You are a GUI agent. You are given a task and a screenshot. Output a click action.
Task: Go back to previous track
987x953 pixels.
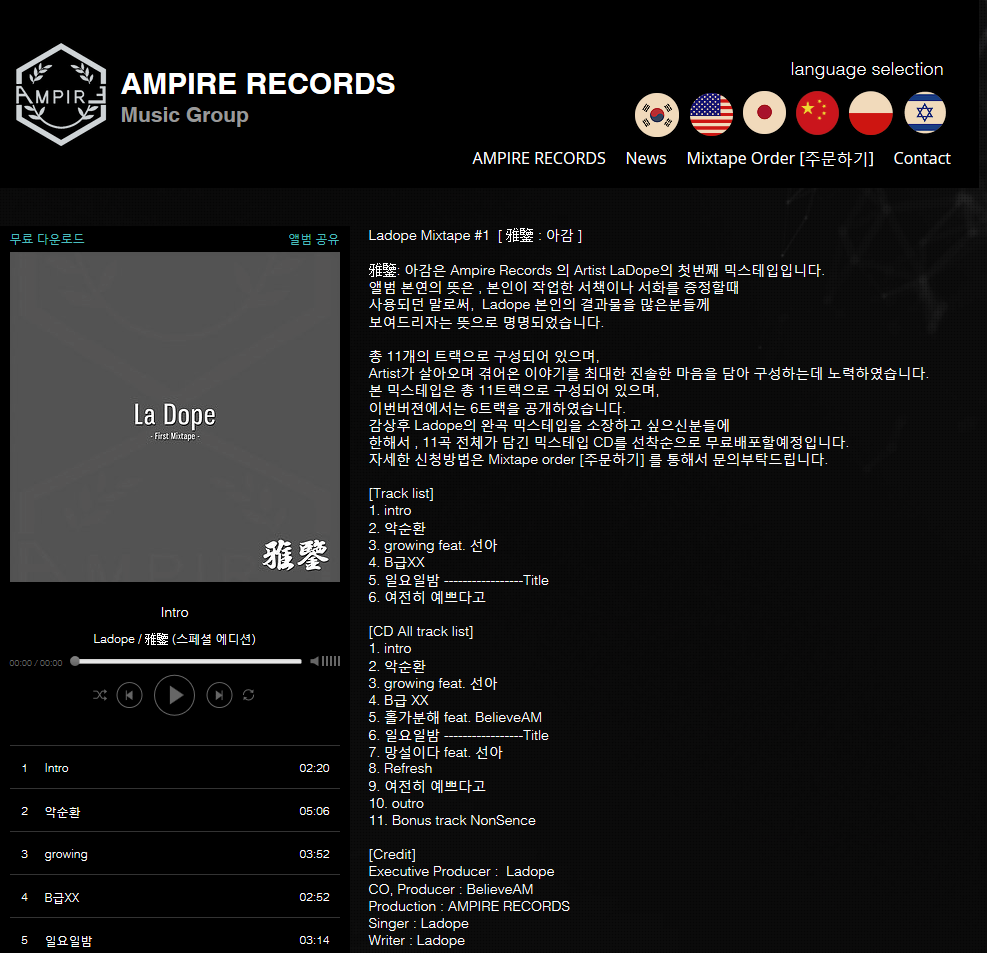tap(129, 695)
